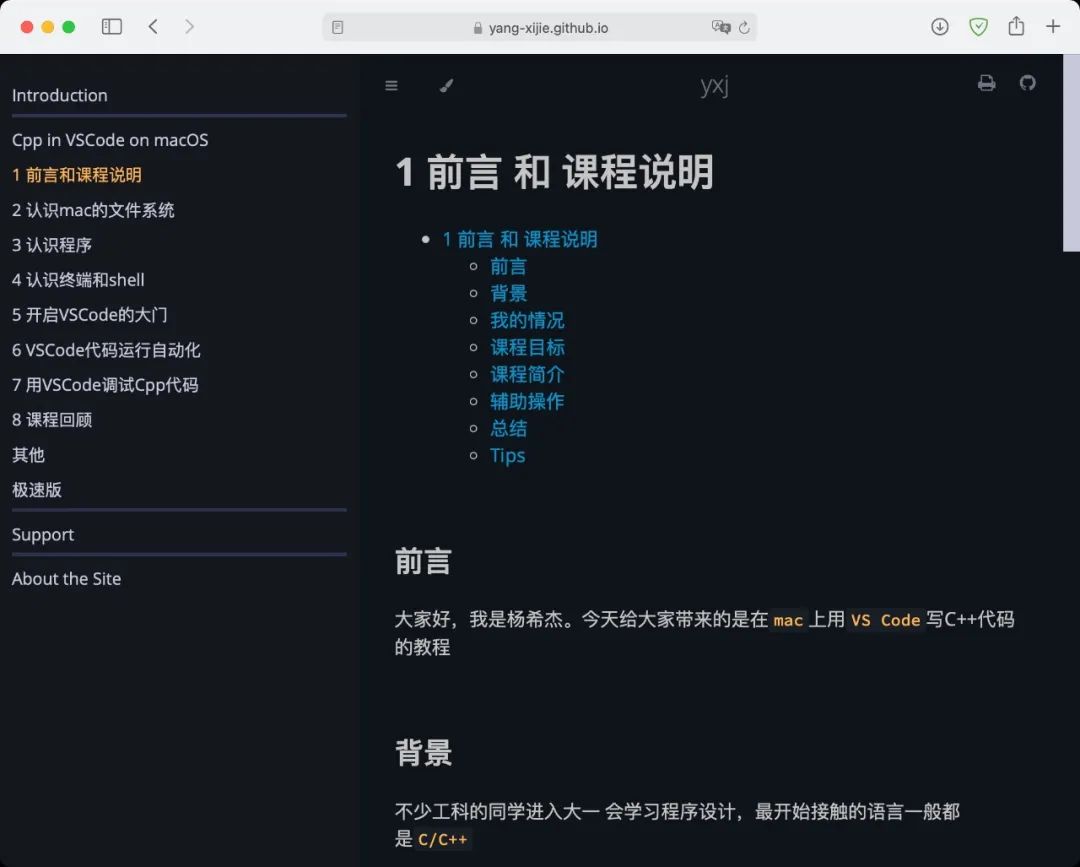Open chapter 2 认识mac的文件系统

click(x=93, y=210)
